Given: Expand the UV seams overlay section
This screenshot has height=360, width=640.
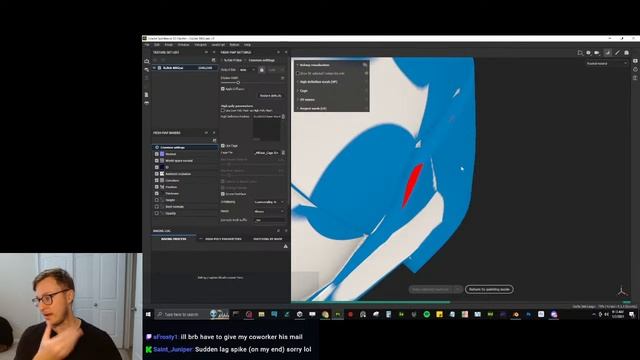Looking at the screenshot, I should point(298,100).
